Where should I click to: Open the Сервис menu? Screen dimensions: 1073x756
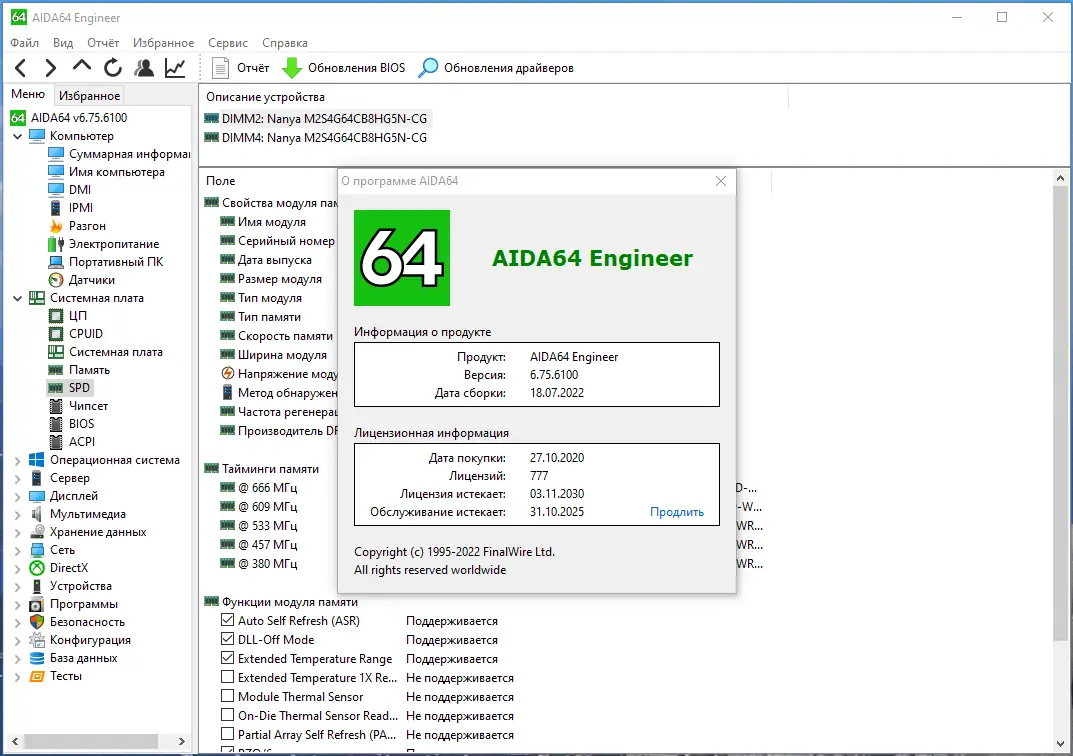tap(227, 43)
